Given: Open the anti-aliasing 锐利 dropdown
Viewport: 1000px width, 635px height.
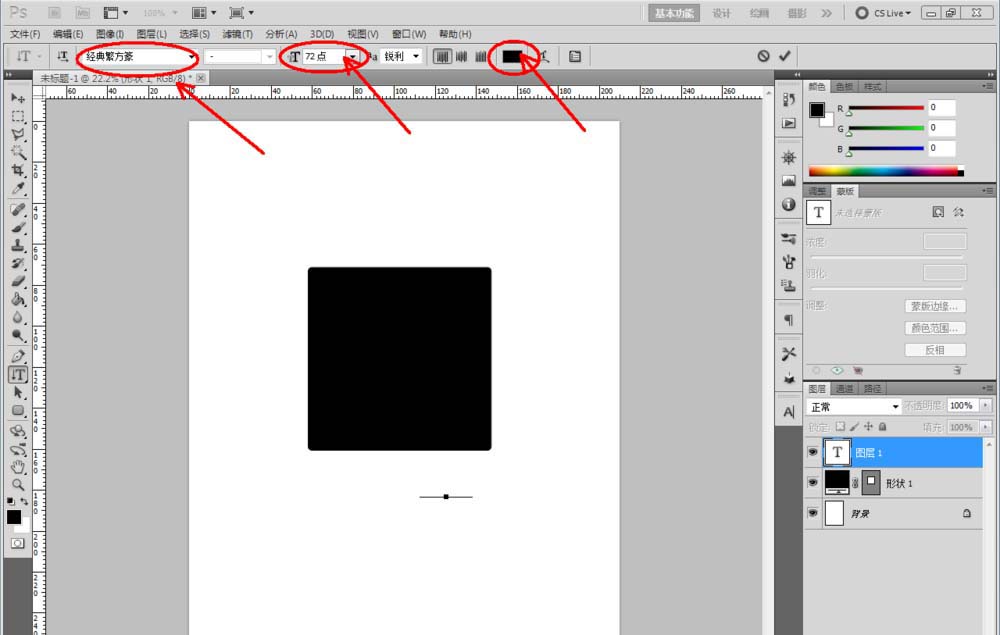Looking at the screenshot, I should pos(416,56).
